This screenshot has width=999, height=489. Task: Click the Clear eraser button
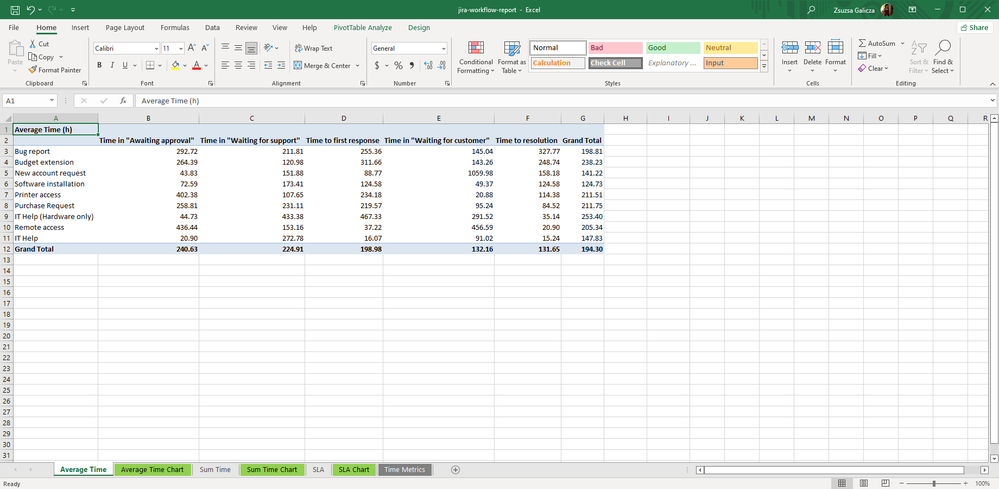click(x=872, y=68)
